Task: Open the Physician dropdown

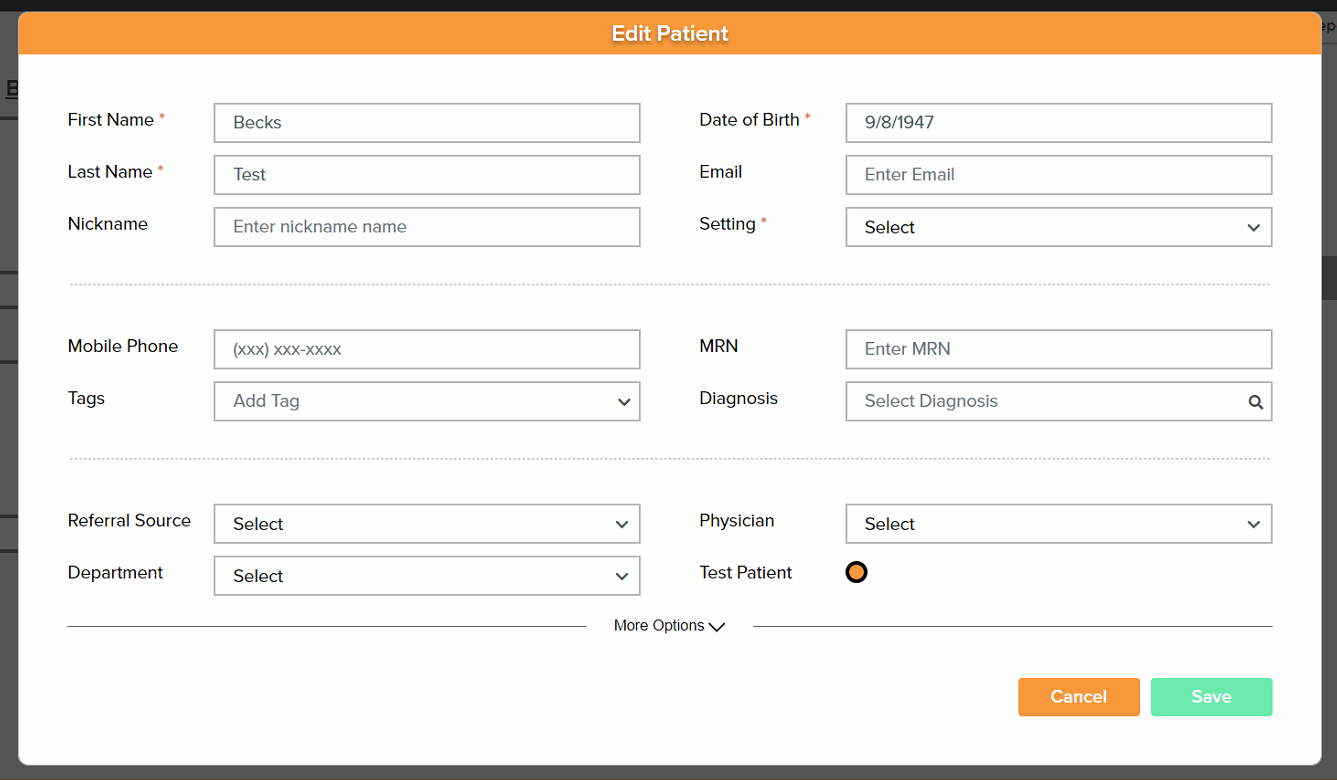Action: point(1059,524)
